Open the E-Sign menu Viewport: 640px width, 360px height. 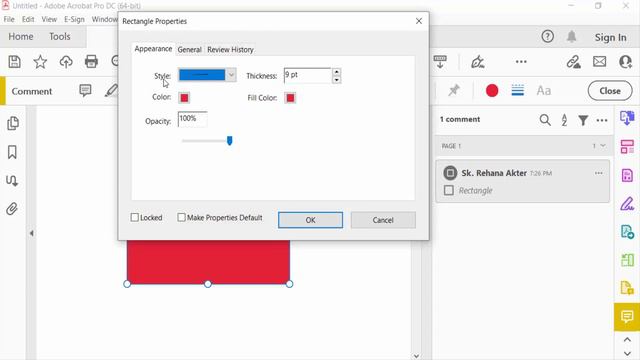coord(74,19)
